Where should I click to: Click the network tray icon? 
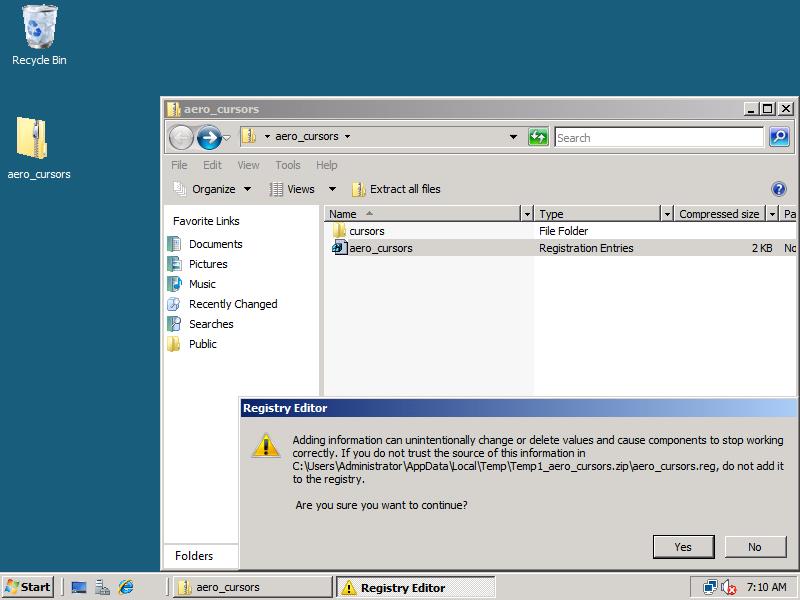[710, 587]
